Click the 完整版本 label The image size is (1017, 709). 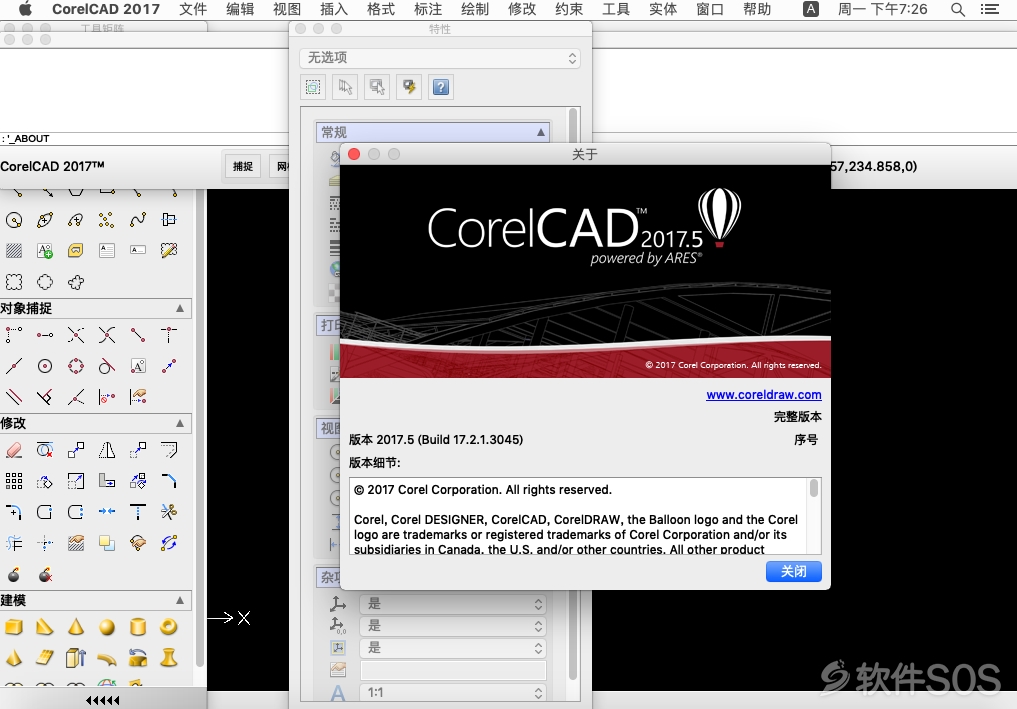coord(798,416)
